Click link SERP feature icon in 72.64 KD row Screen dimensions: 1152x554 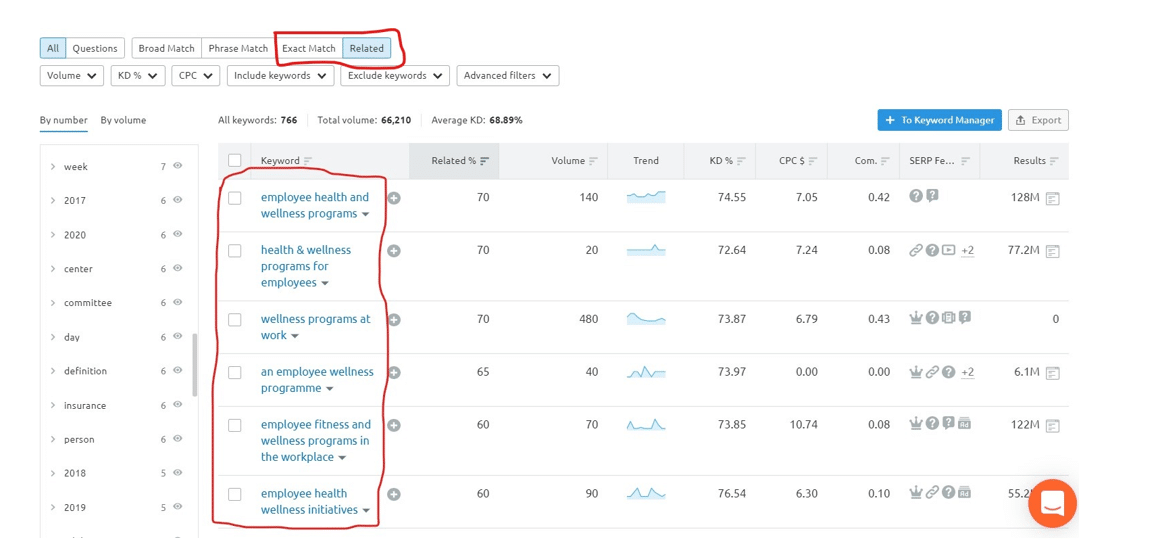[915, 250]
